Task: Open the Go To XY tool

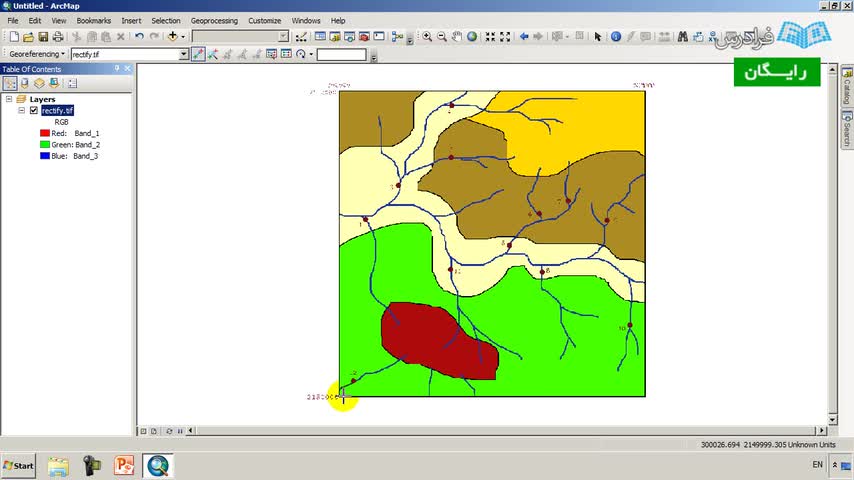Action: [x=713, y=37]
